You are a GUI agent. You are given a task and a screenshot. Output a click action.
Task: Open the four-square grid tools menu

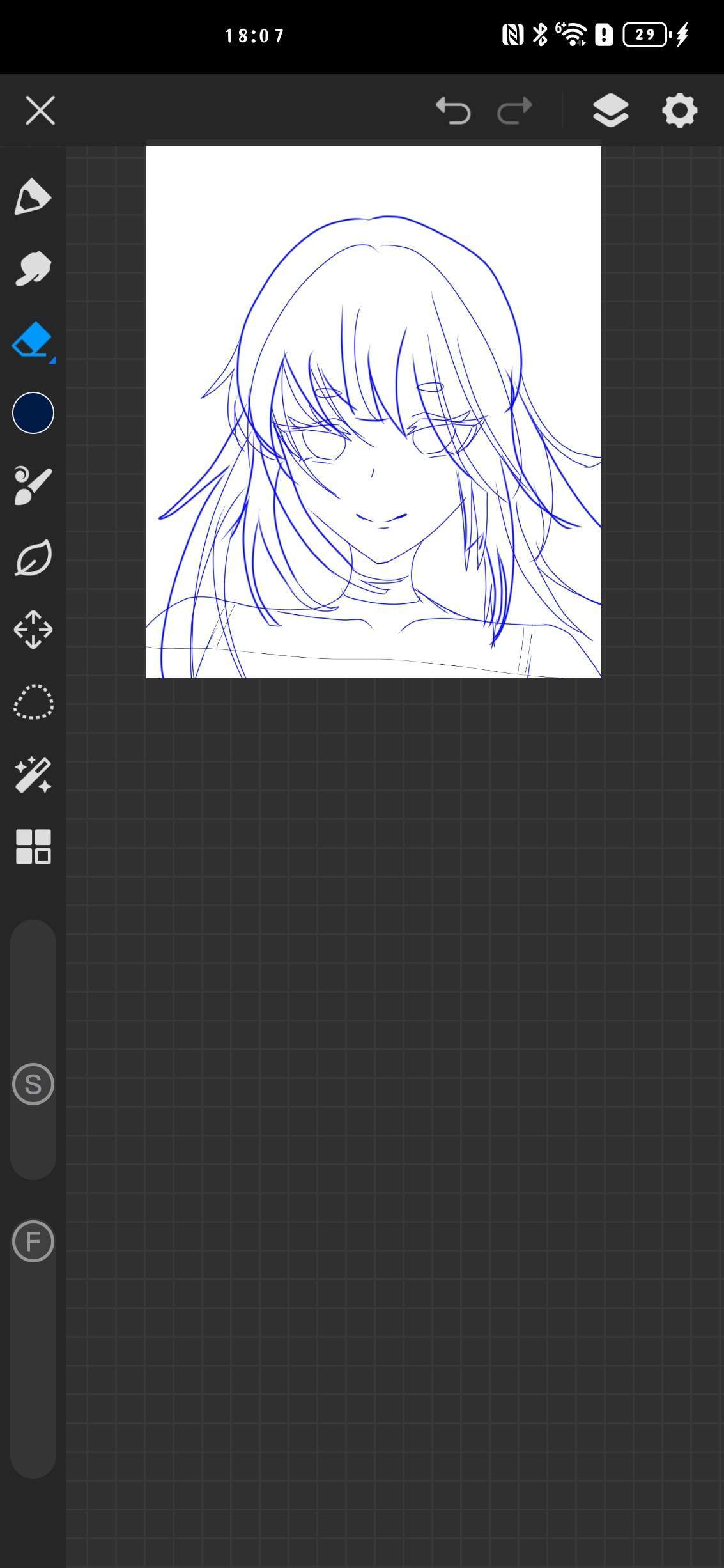coord(33,847)
